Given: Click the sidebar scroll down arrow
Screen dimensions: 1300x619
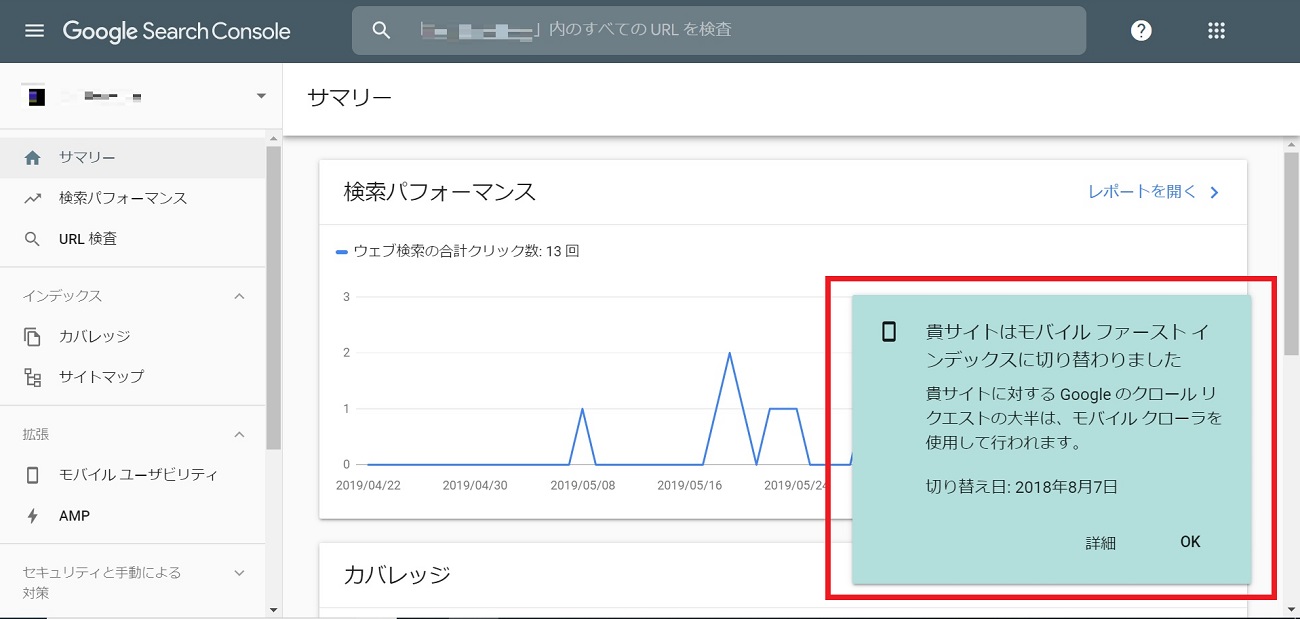Looking at the screenshot, I should (x=274, y=608).
